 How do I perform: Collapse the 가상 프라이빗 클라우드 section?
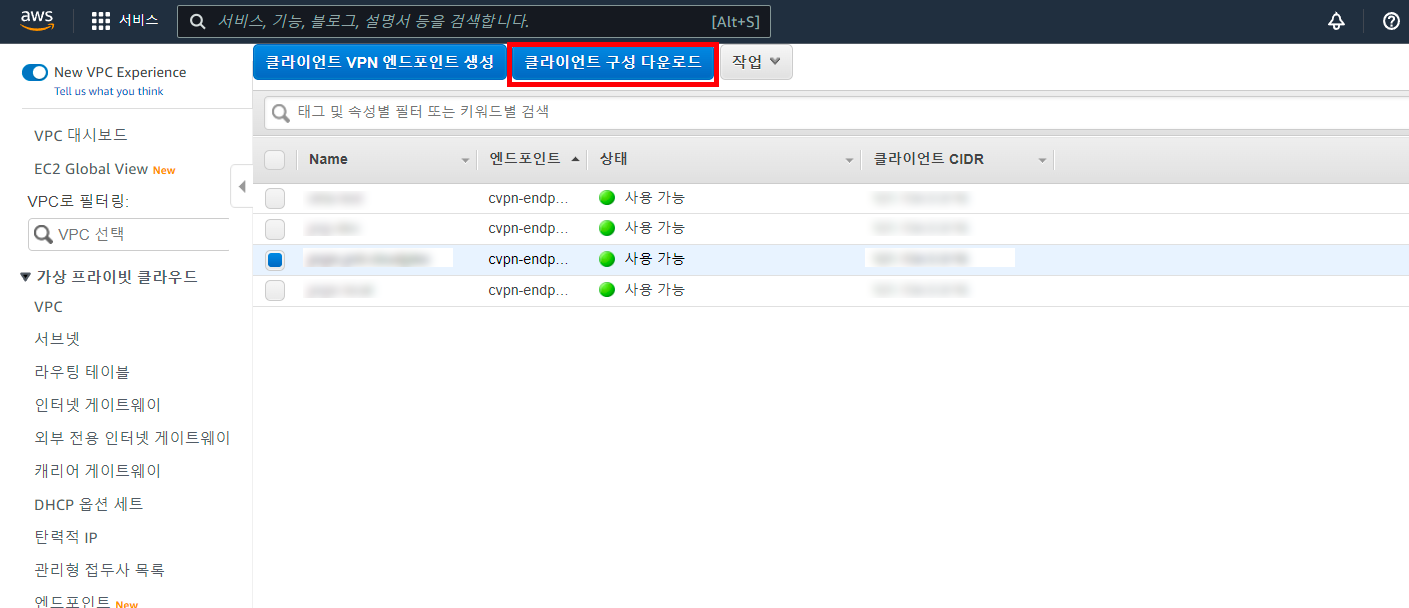pos(25,277)
